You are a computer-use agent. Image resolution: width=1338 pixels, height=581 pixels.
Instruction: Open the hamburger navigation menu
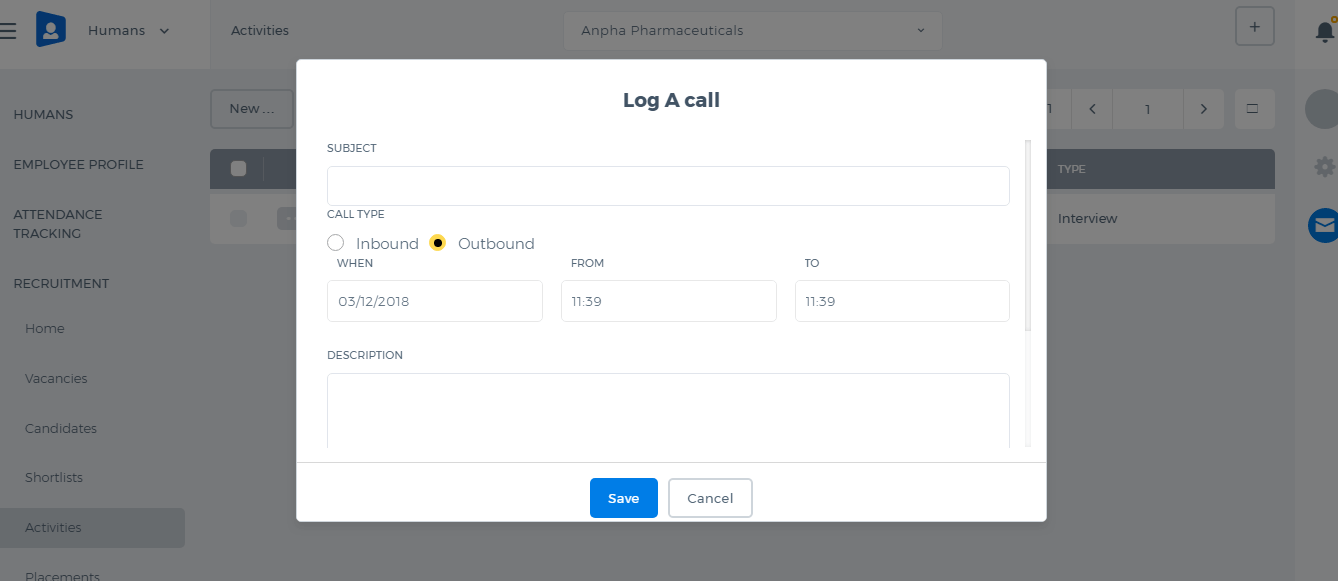pos(8,31)
